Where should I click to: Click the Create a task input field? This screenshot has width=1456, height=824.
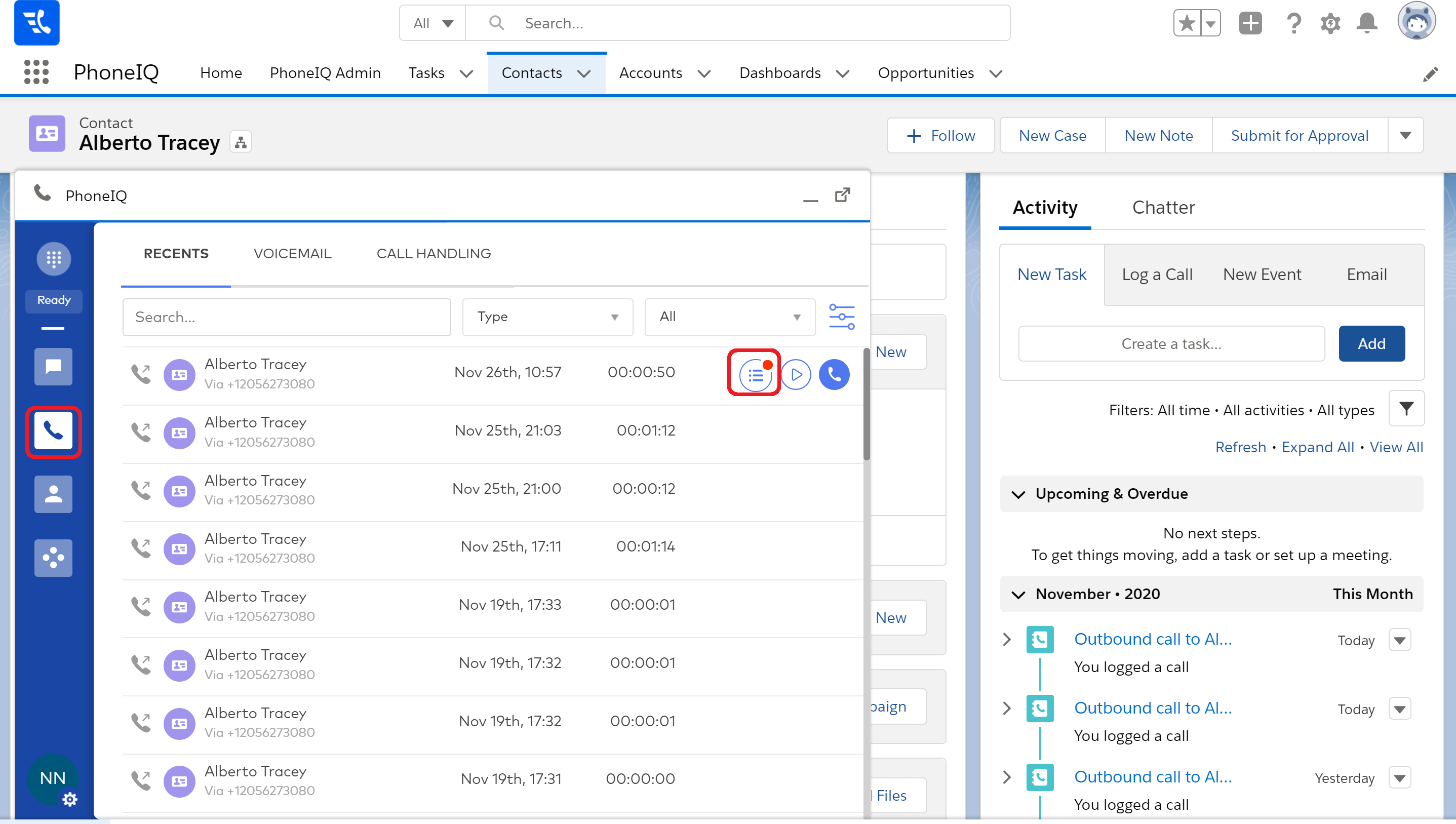[1171, 344]
